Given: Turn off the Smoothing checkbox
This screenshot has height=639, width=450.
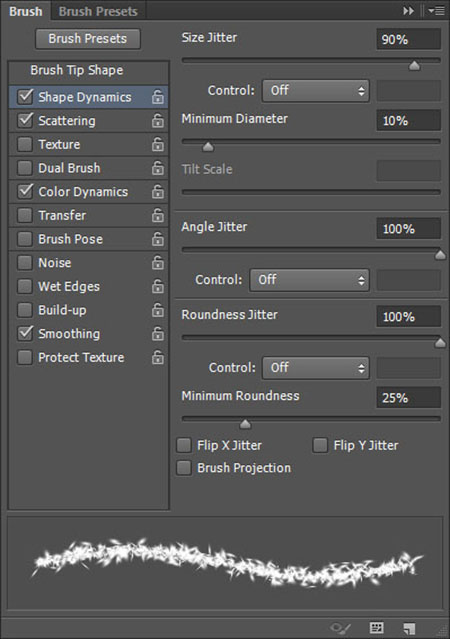Looking at the screenshot, I should pos(25,333).
